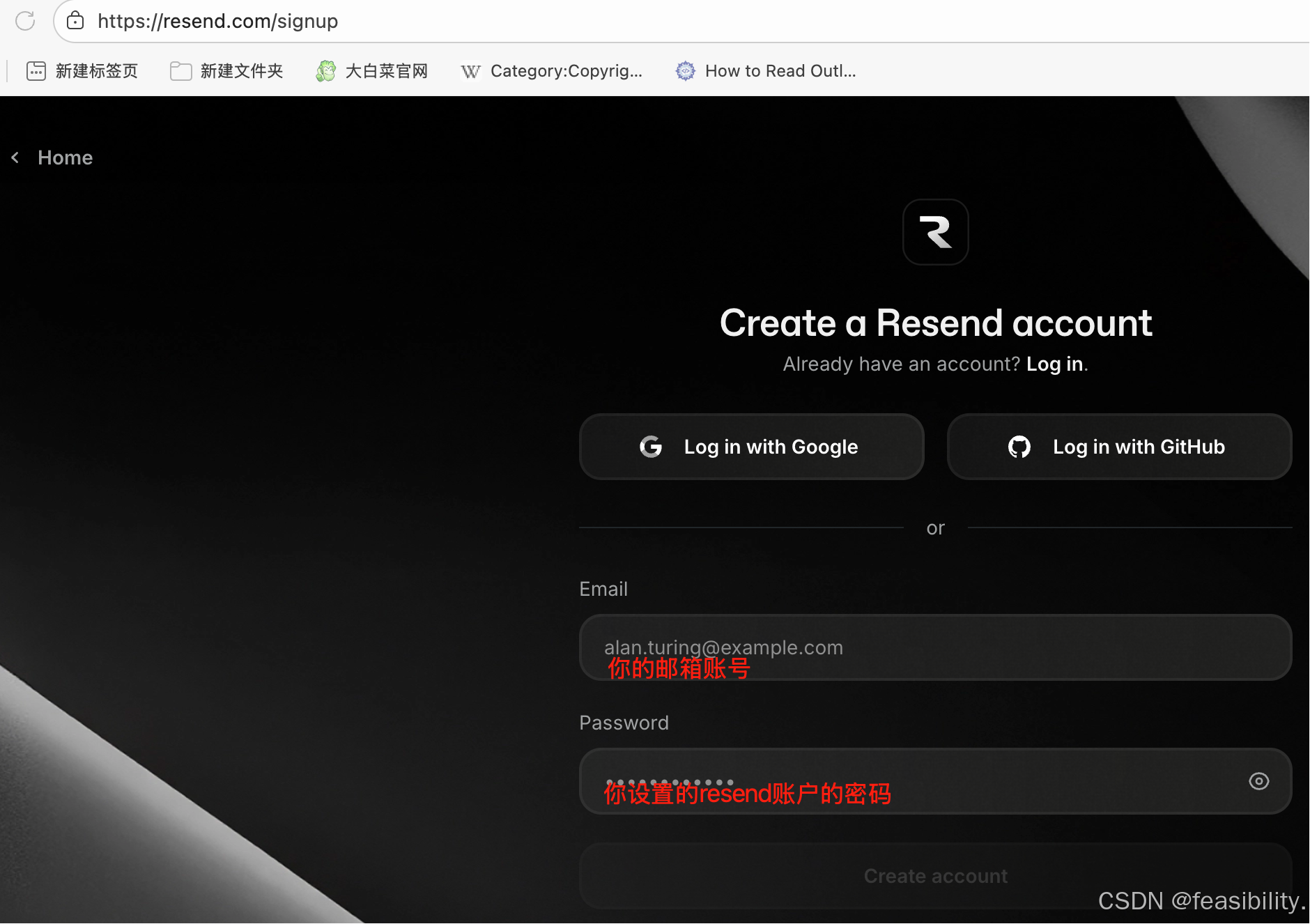Click the Password field label
This screenshot has height=924, width=1310.
[x=624, y=723]
